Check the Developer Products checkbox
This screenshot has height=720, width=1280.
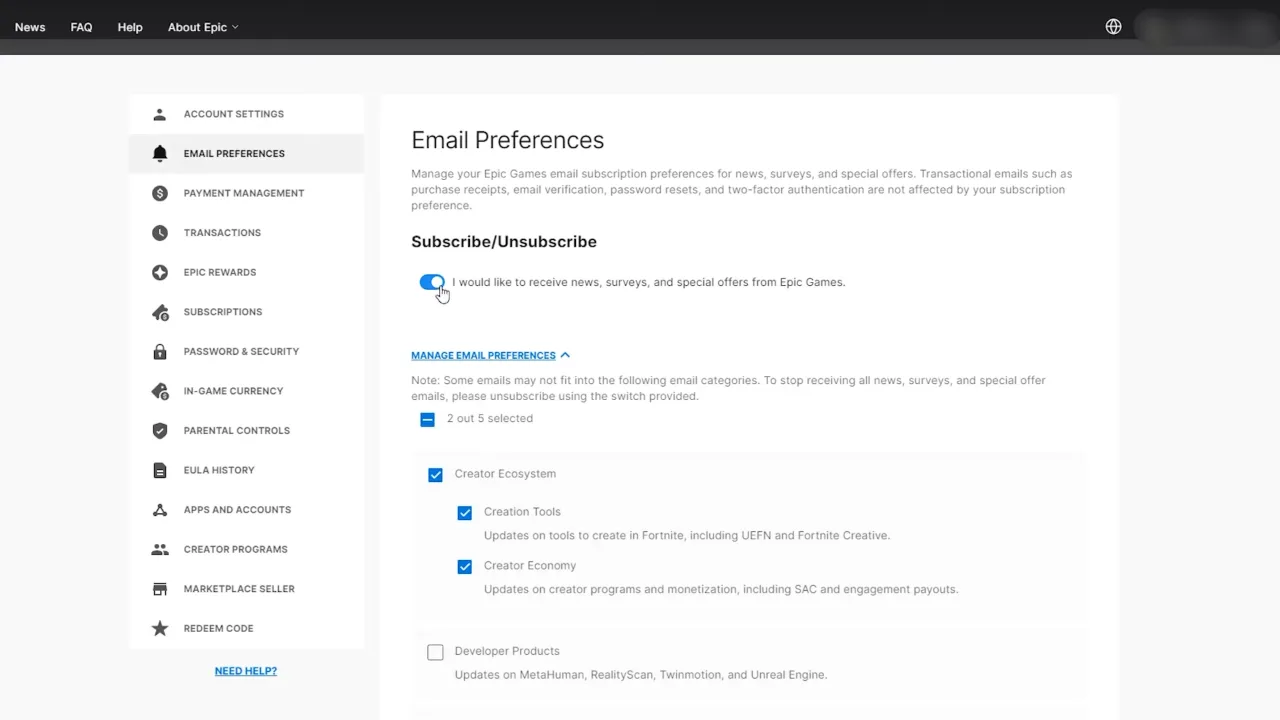[x=435, y=652]
